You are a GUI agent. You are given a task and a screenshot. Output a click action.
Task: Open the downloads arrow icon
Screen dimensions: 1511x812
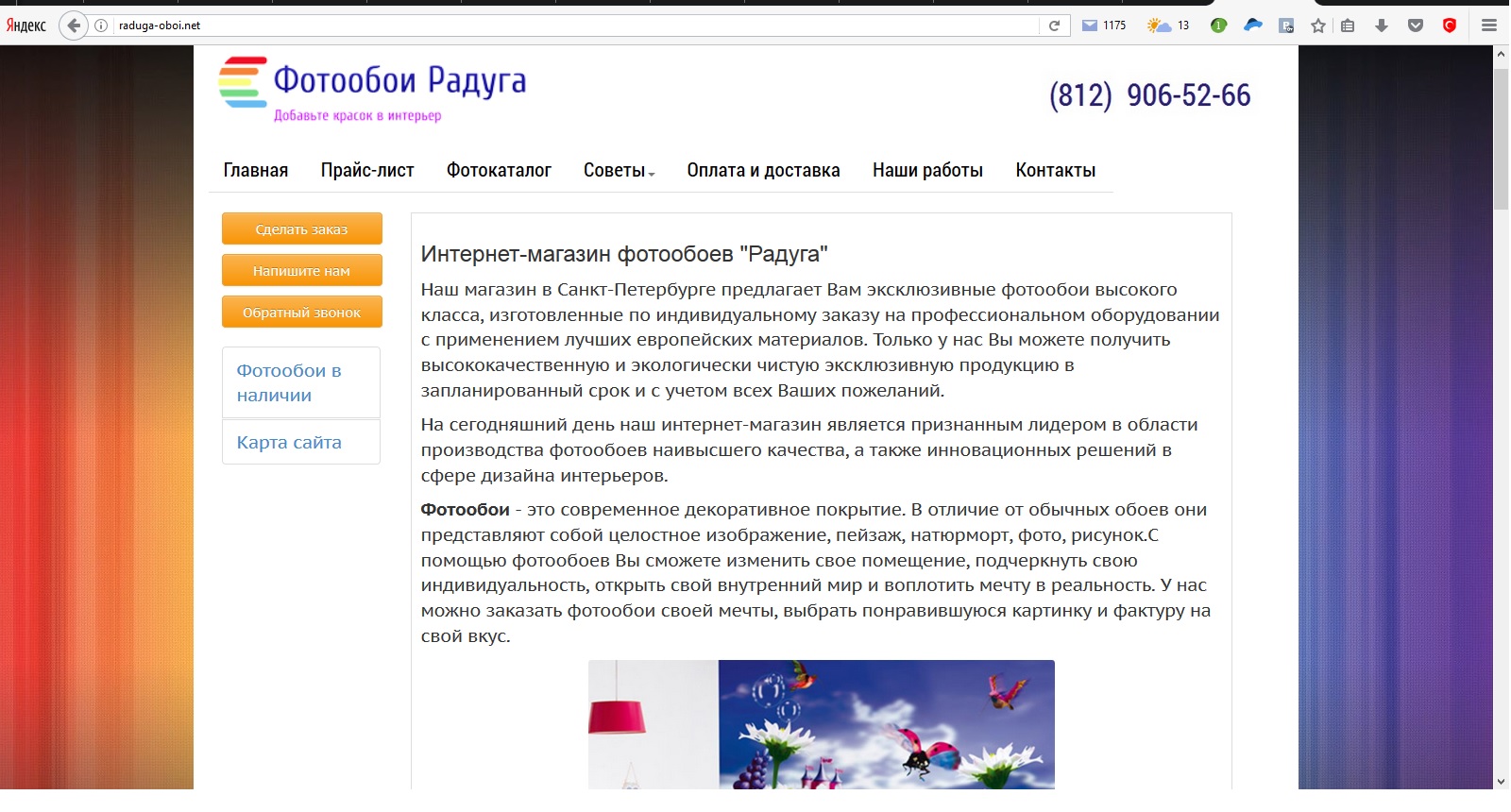1382,25
